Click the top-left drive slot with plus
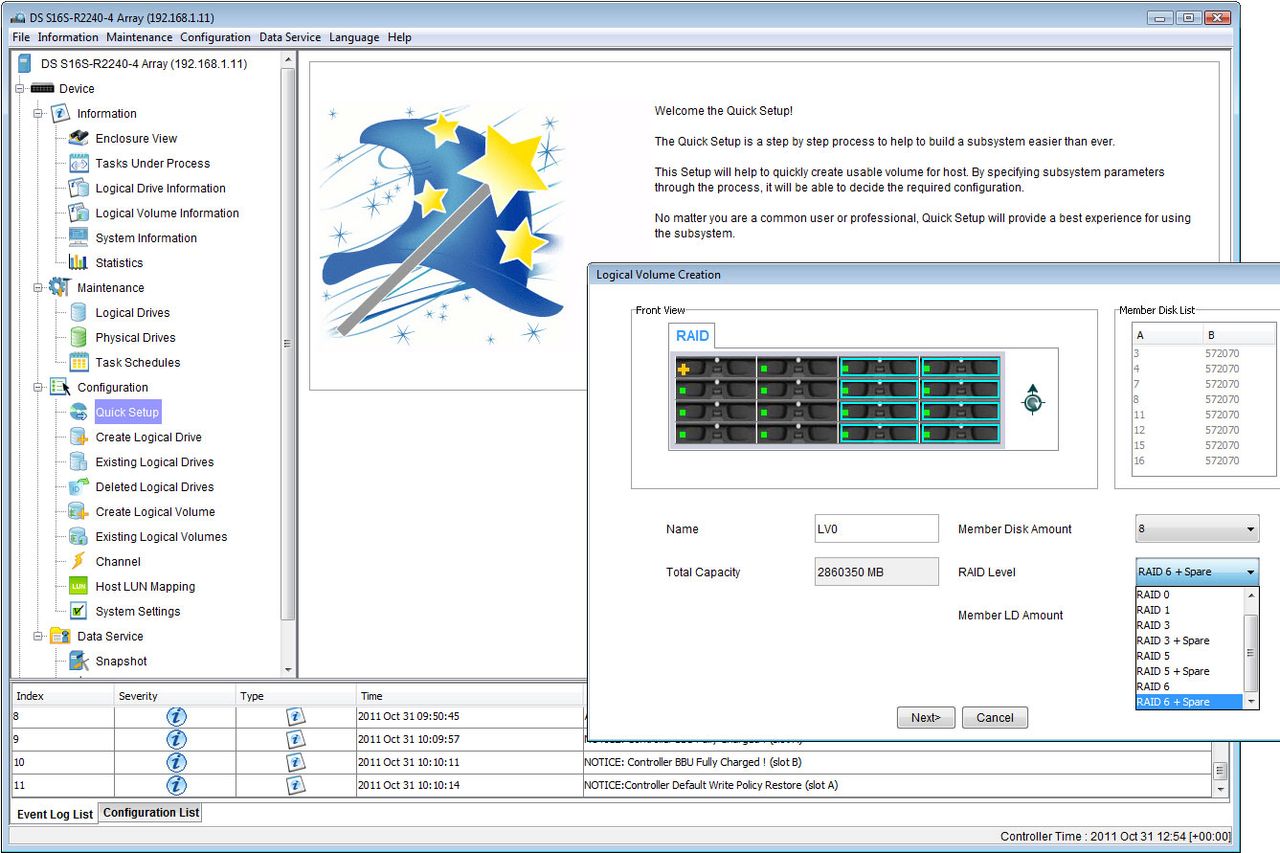1280x853 pixels. [715, 368]
